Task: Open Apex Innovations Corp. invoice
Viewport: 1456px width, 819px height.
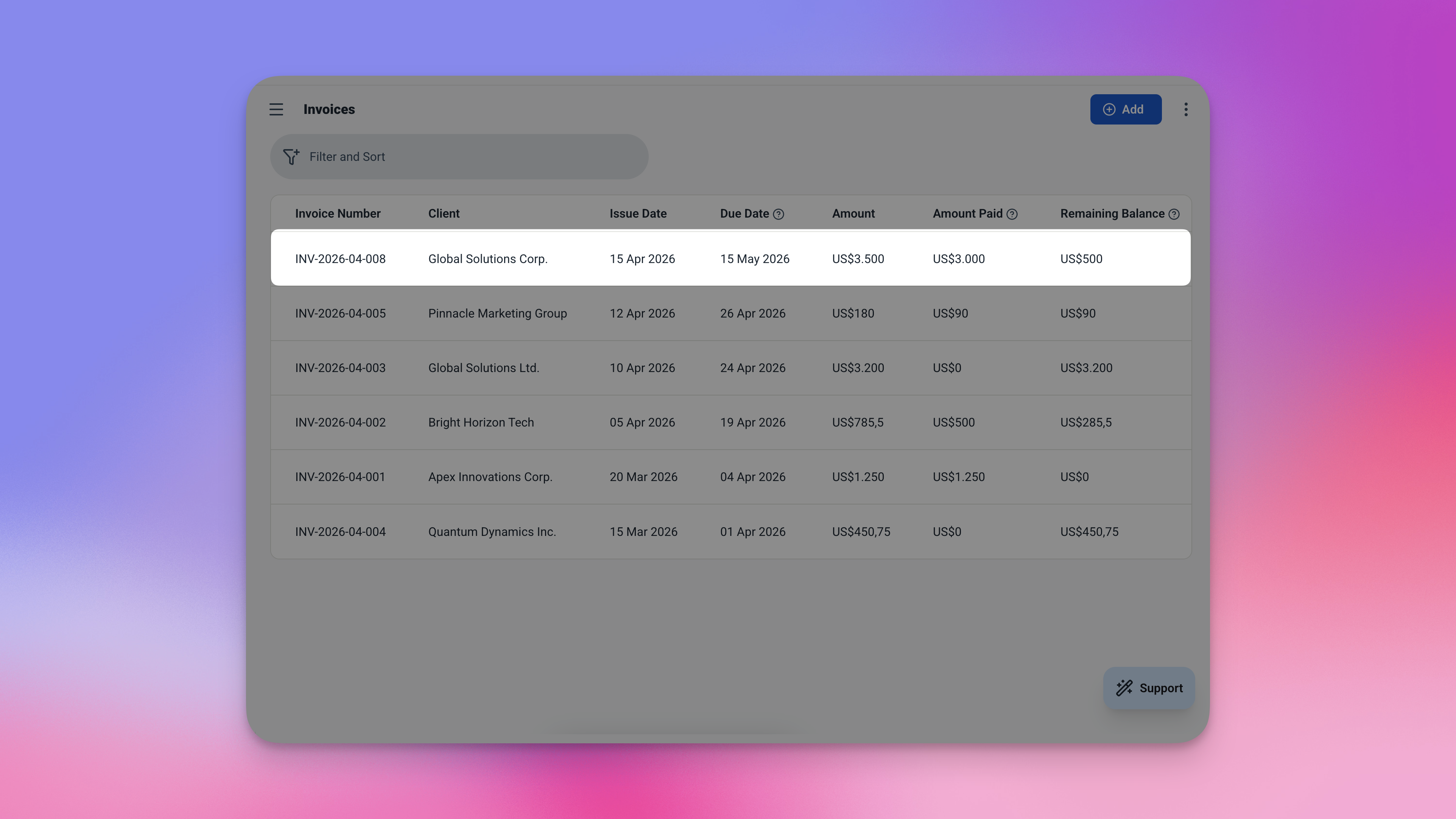Action: [490, 477]
